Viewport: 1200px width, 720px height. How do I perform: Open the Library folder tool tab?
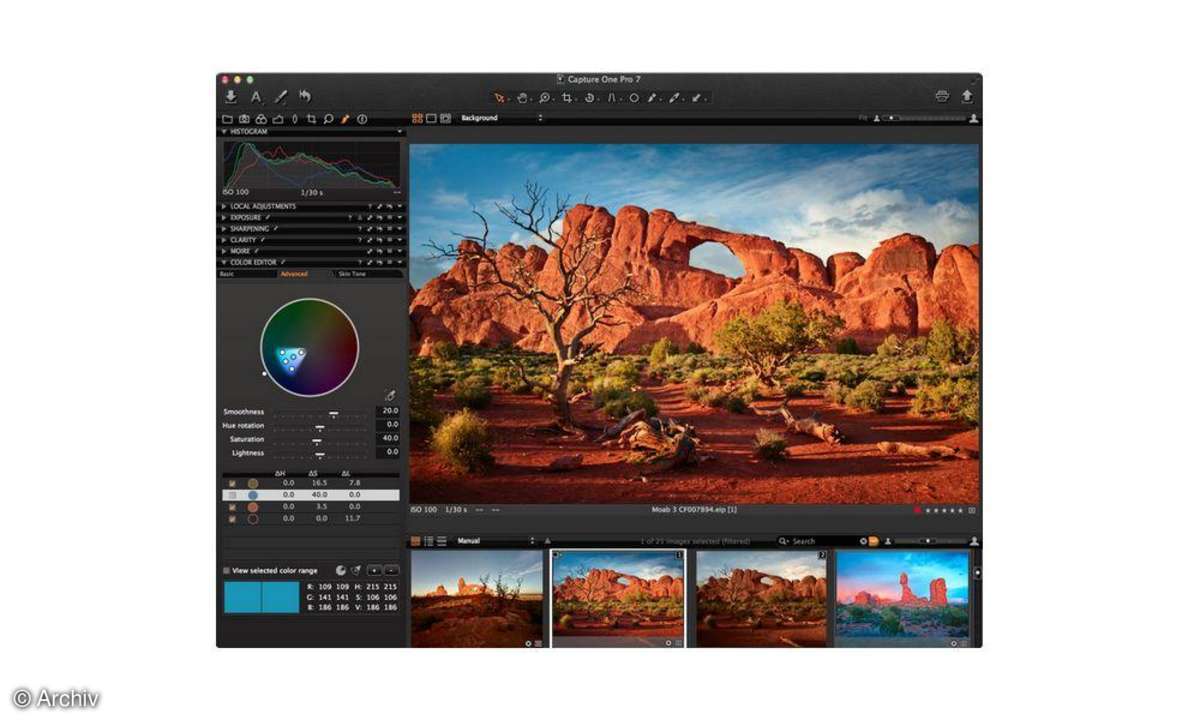[x=228, y=119]
